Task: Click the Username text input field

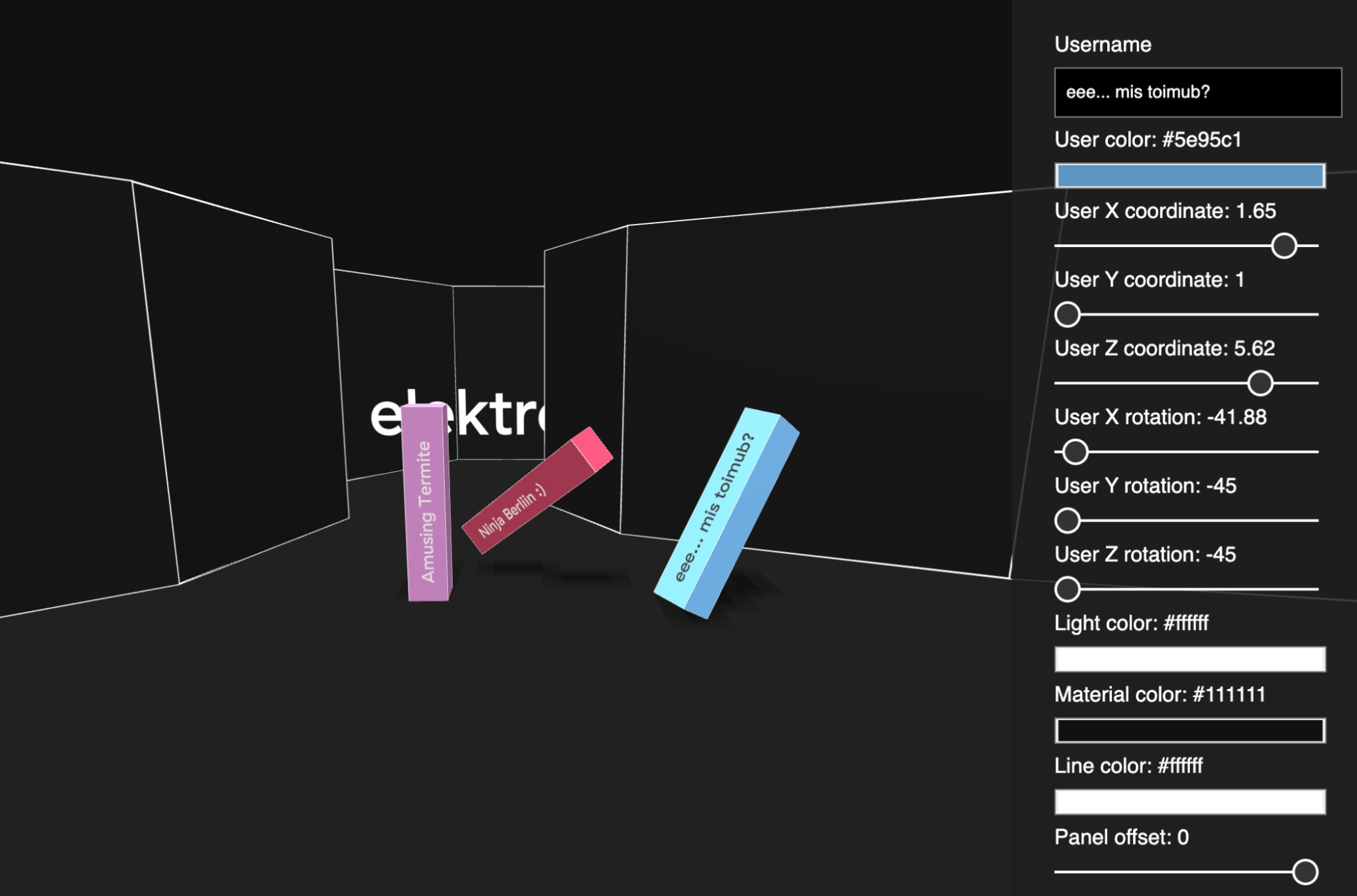Action: pyautogui.click(x=1197, y=92)
